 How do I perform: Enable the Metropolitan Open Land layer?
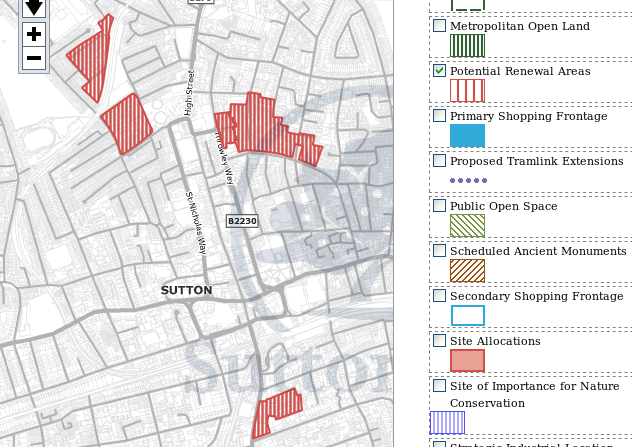pyautogui.click(x=439, y=26)
